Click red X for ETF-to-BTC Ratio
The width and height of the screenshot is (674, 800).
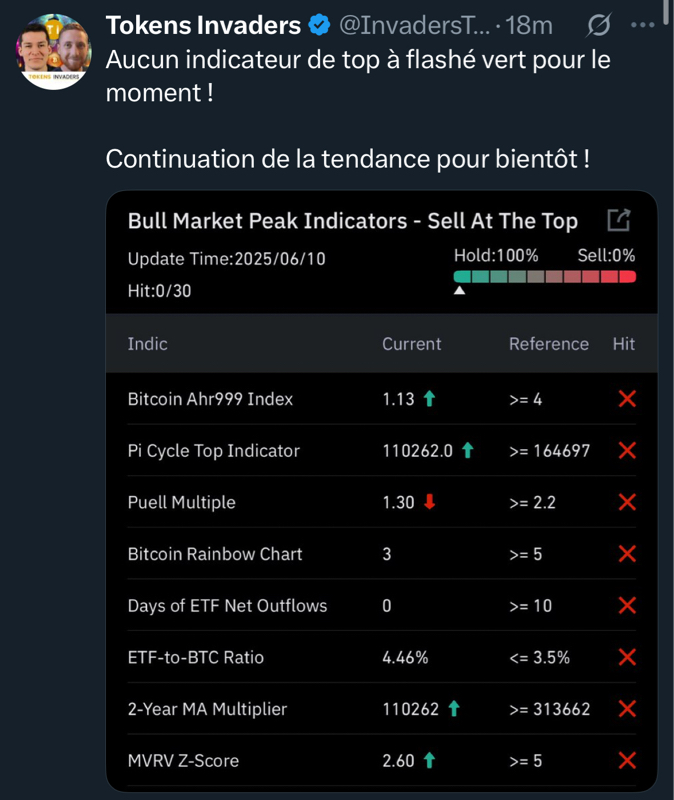[x=627, y=657]
